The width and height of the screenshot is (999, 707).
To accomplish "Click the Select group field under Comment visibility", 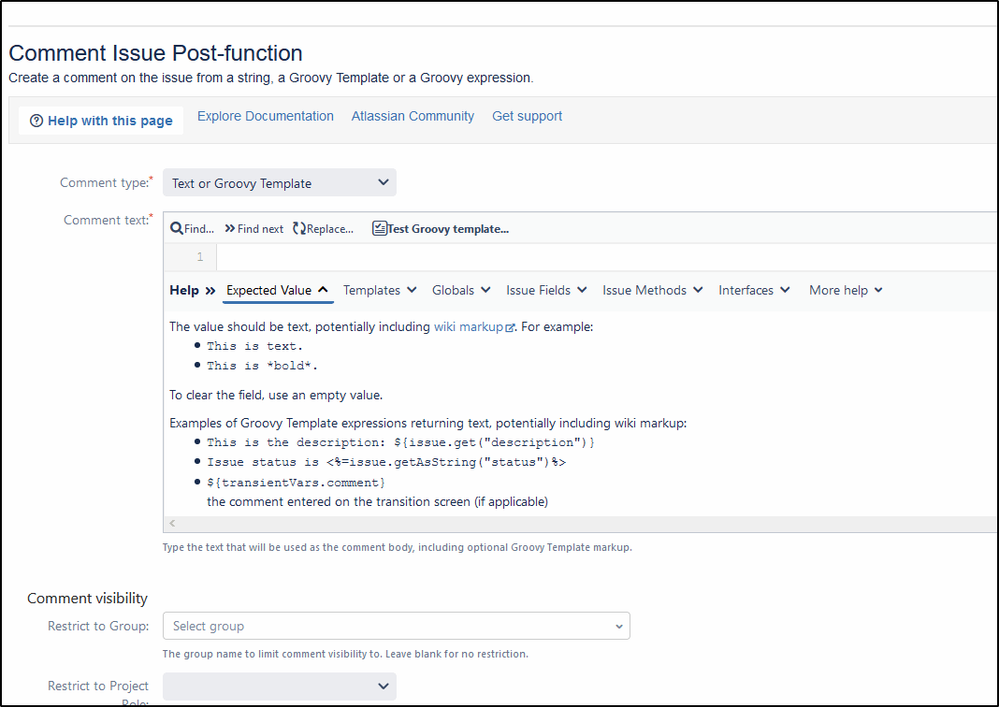I will (395, 625).
